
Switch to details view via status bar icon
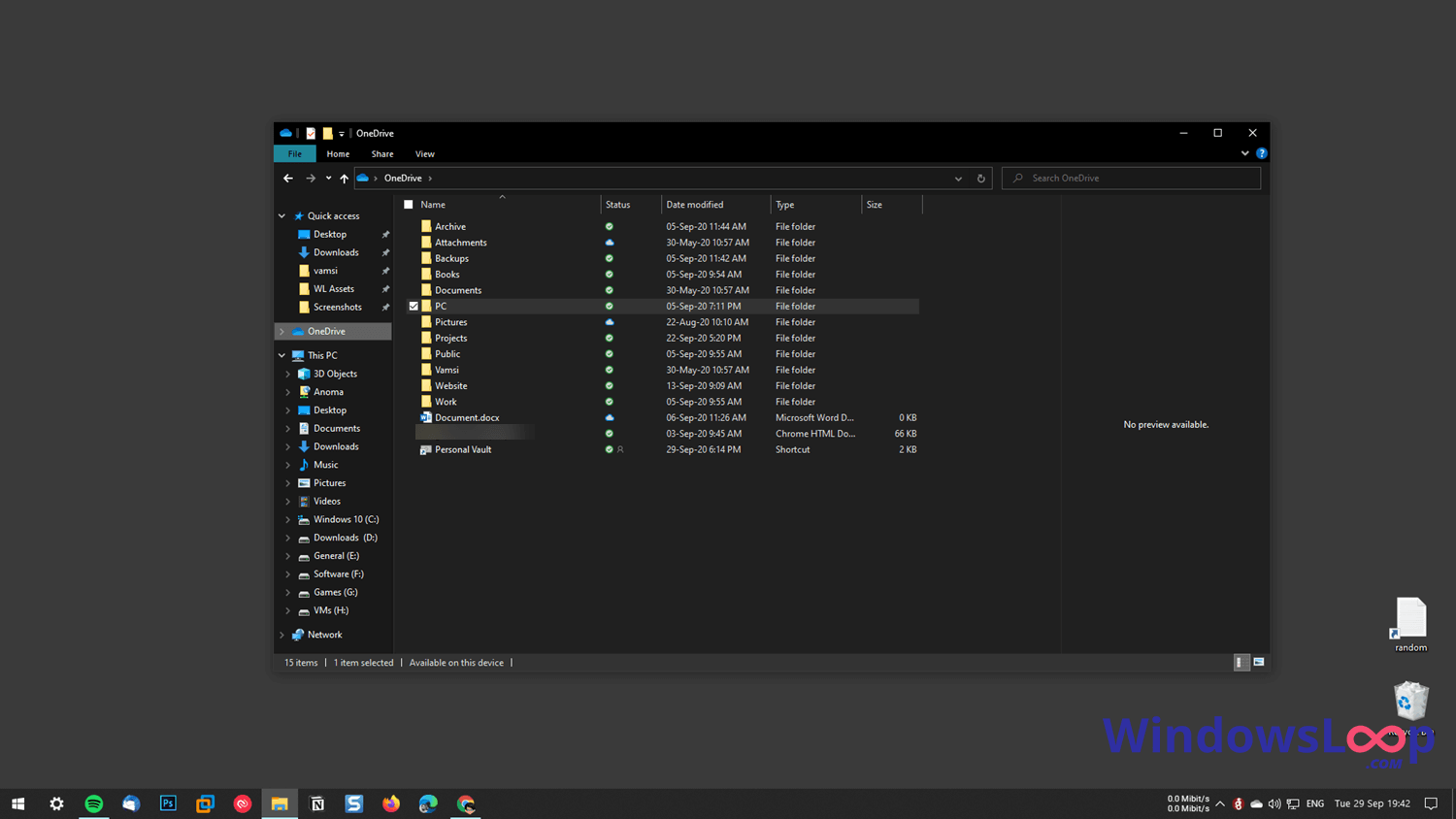1240,662
